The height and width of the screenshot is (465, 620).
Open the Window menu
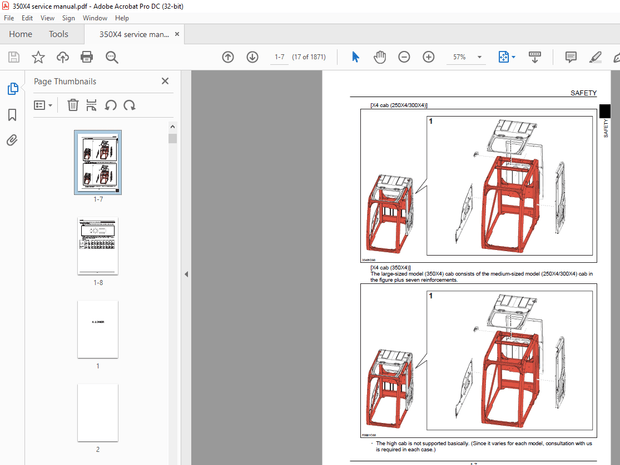(95, 18)
